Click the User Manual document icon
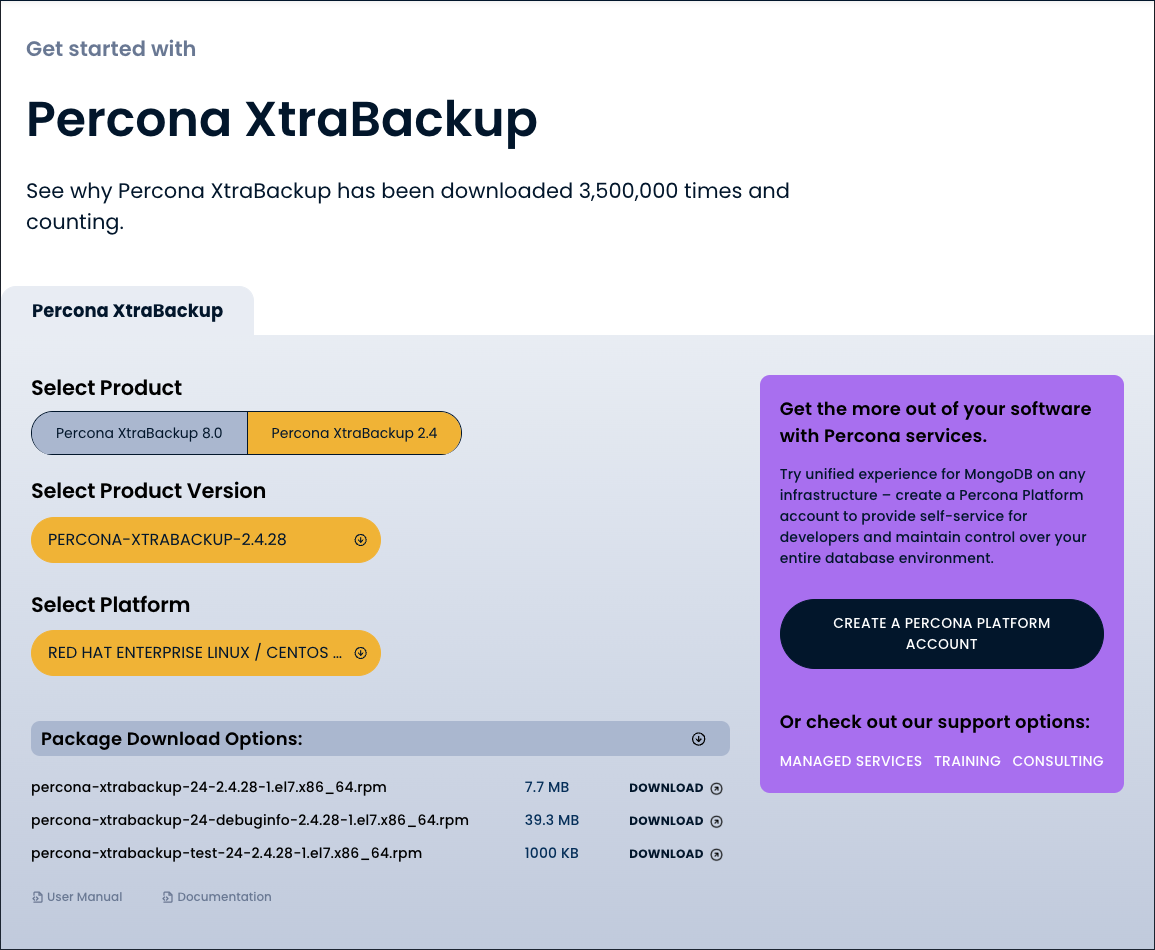1155x950 pixels. click(x=37, y=897)
